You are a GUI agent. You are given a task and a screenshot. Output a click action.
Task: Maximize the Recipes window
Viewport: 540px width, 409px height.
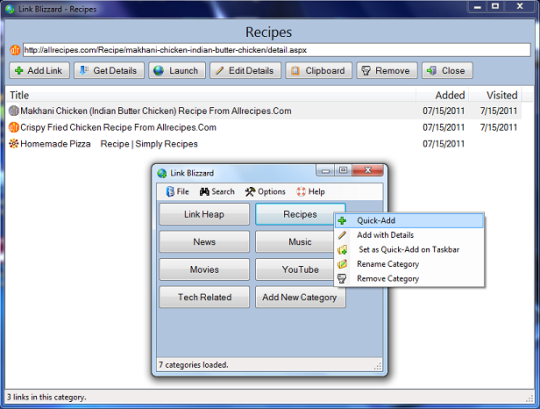[x=495, y=6]
